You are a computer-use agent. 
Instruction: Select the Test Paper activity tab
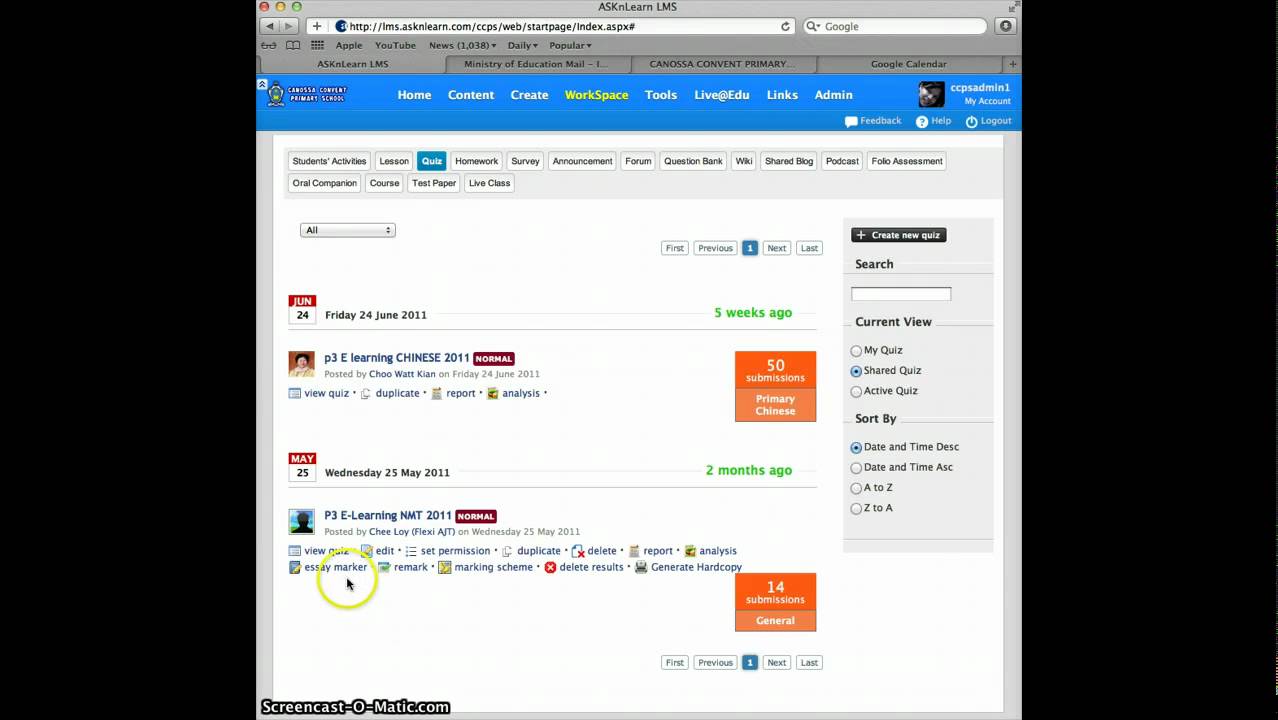(x=434, y=183)
